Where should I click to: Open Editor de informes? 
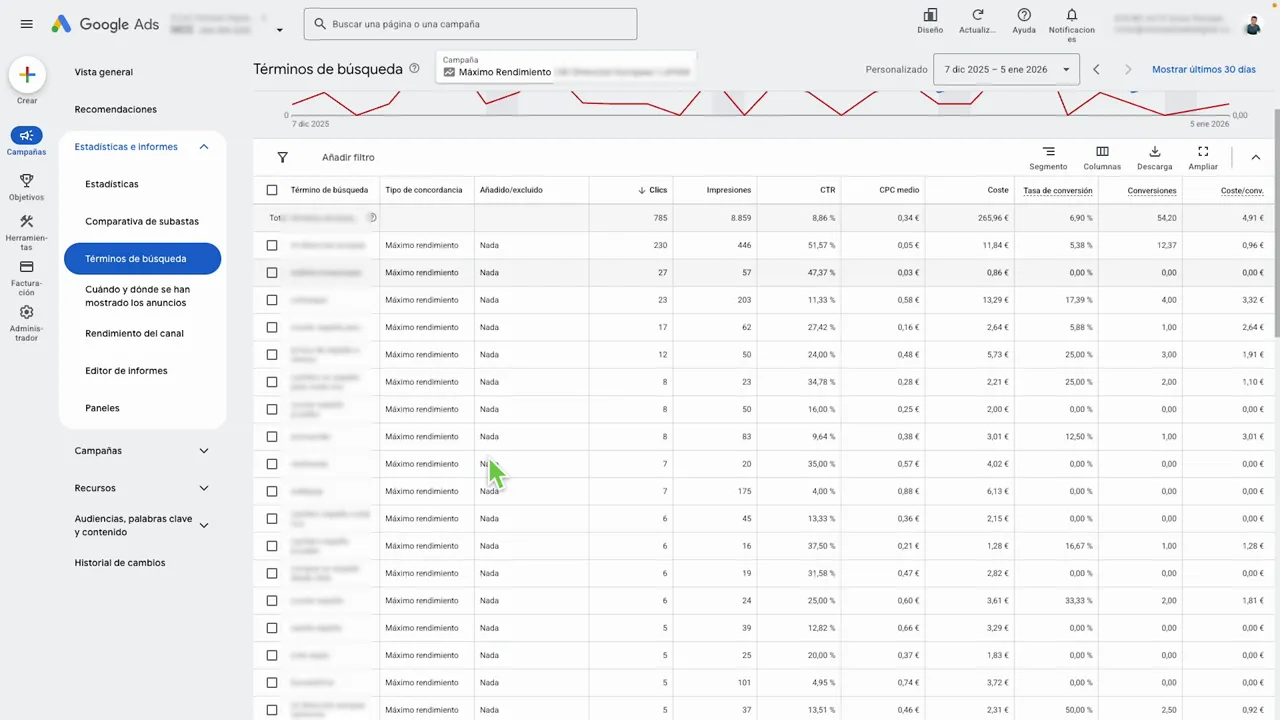tap(126, 371)
